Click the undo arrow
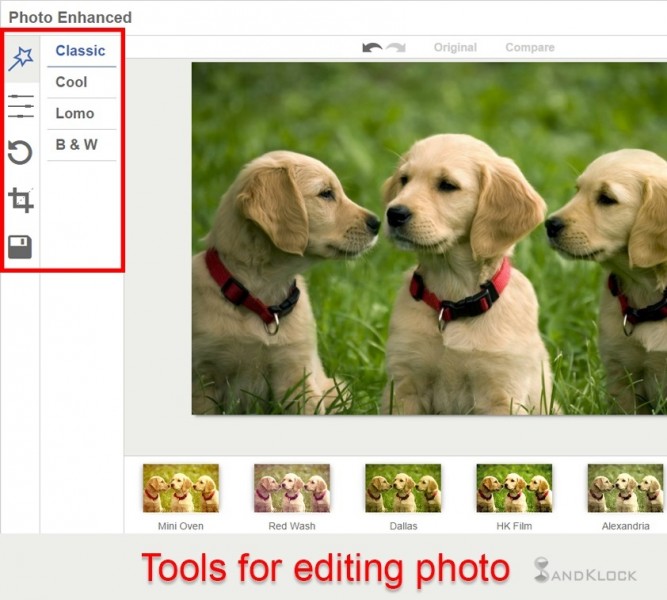This screenshot has height=600, width=667. (x=372, y=47)
